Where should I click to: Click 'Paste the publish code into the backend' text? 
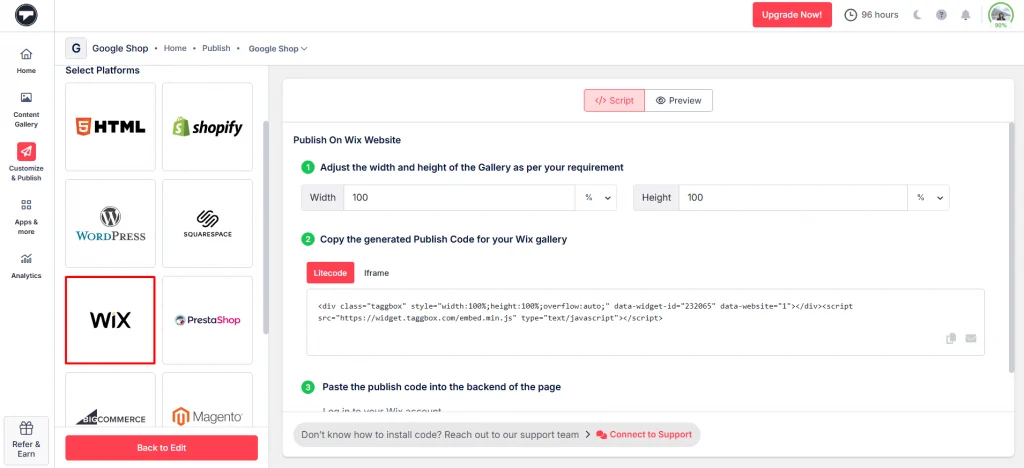tap(441, 386)
